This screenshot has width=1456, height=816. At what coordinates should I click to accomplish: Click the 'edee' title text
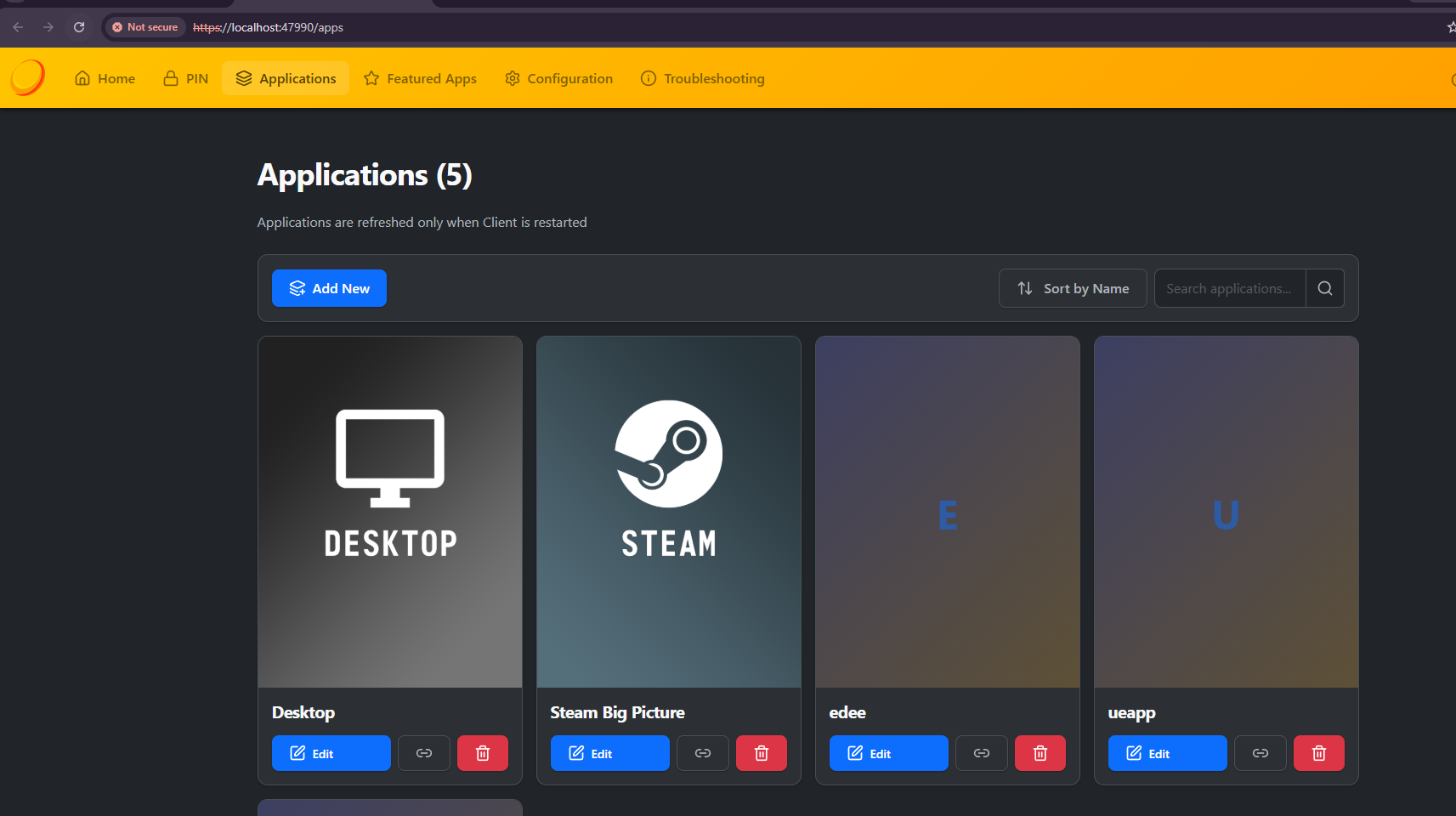(x=847, y=712)
